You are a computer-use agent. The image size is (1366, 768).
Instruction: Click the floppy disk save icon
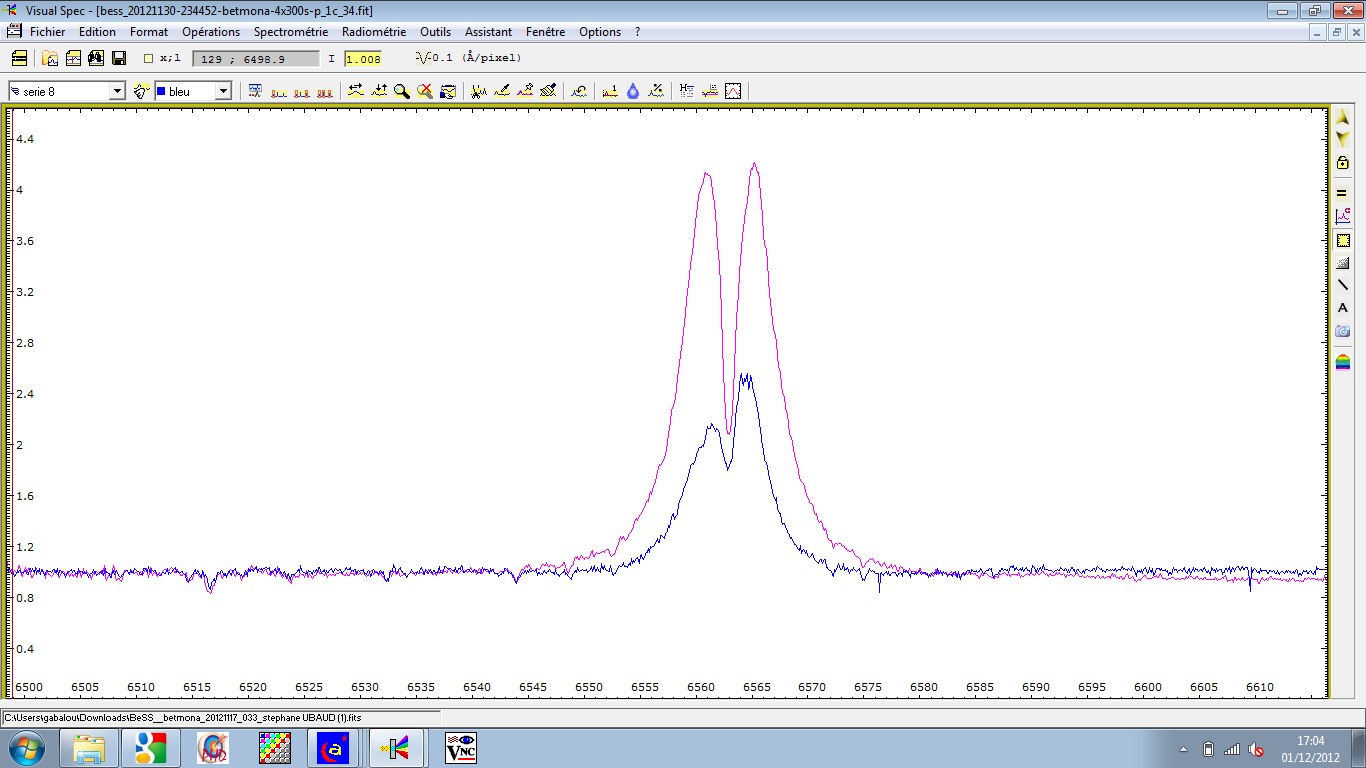[119, 58]
